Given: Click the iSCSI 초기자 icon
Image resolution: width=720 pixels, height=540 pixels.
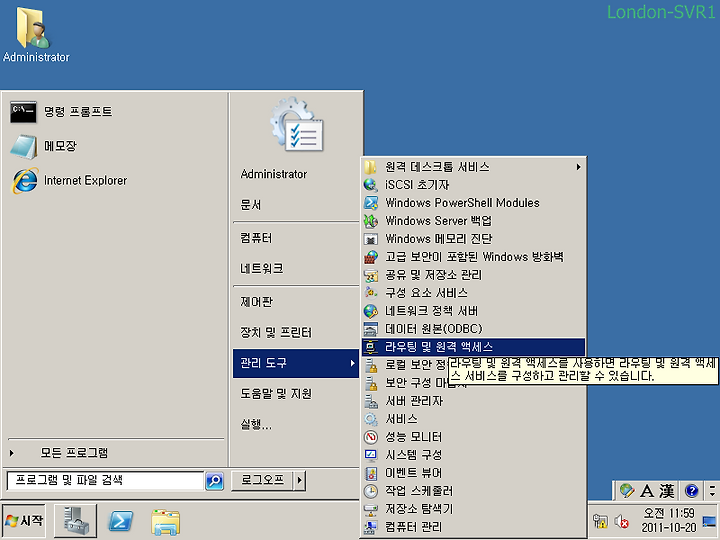Looking at the screenshot, I should click(x=371, y=185).
